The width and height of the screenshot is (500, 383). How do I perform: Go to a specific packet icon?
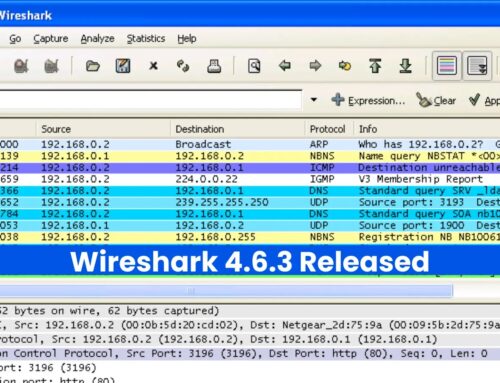point(345,66)
